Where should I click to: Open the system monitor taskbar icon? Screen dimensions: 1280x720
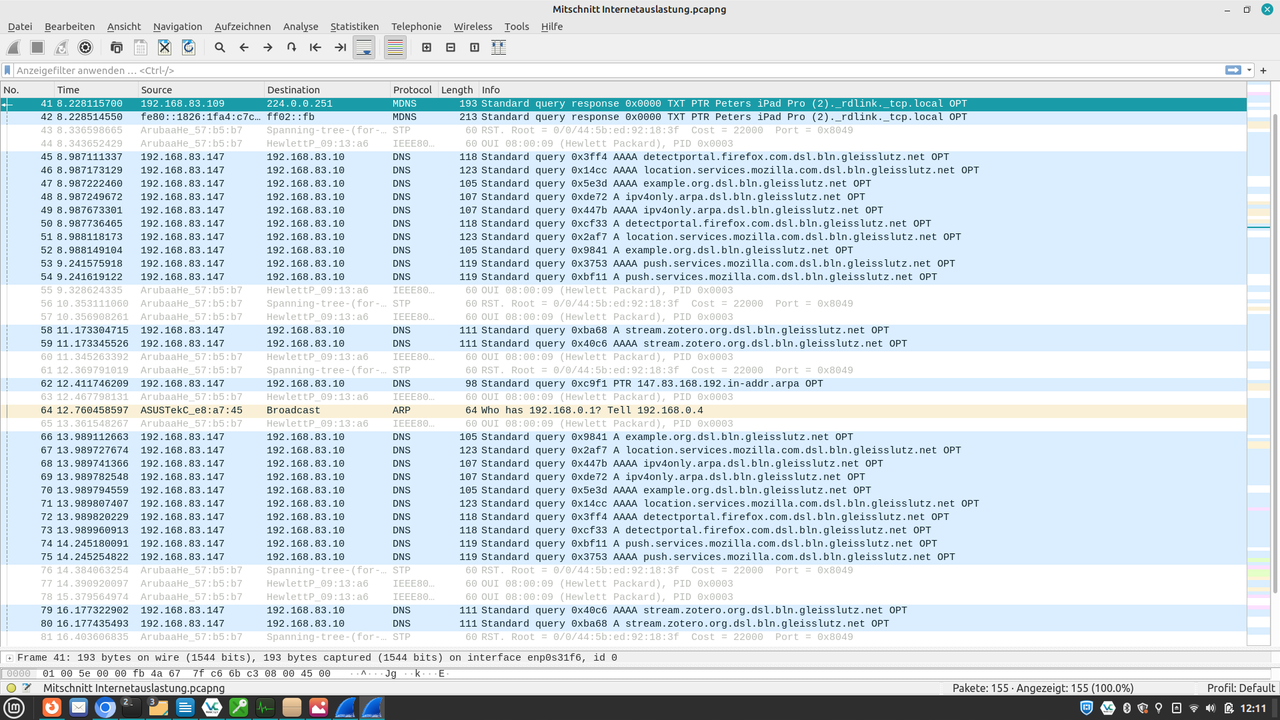pyautogui.click(x=265, y=708)
